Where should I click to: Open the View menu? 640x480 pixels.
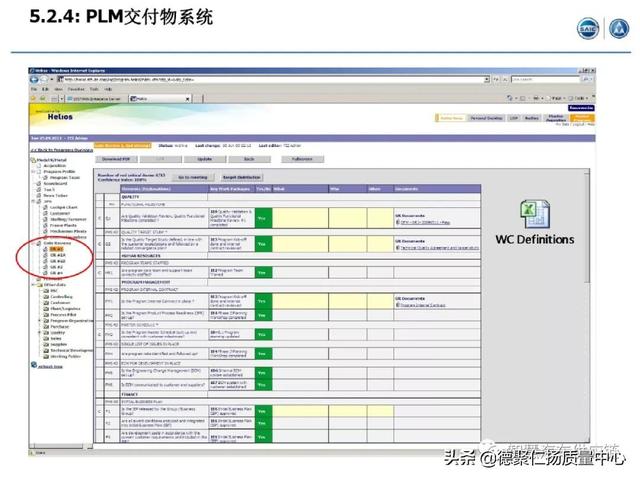coord(59,89)
